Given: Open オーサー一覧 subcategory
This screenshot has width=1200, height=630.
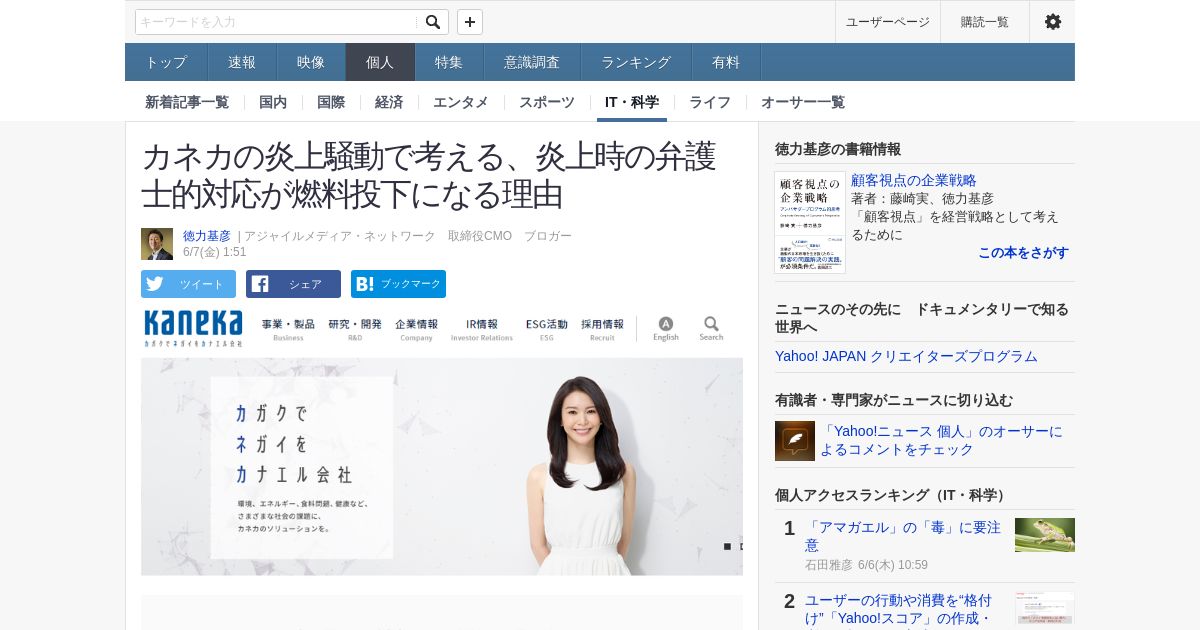Looking at the screenshot, I should point(803,102).
